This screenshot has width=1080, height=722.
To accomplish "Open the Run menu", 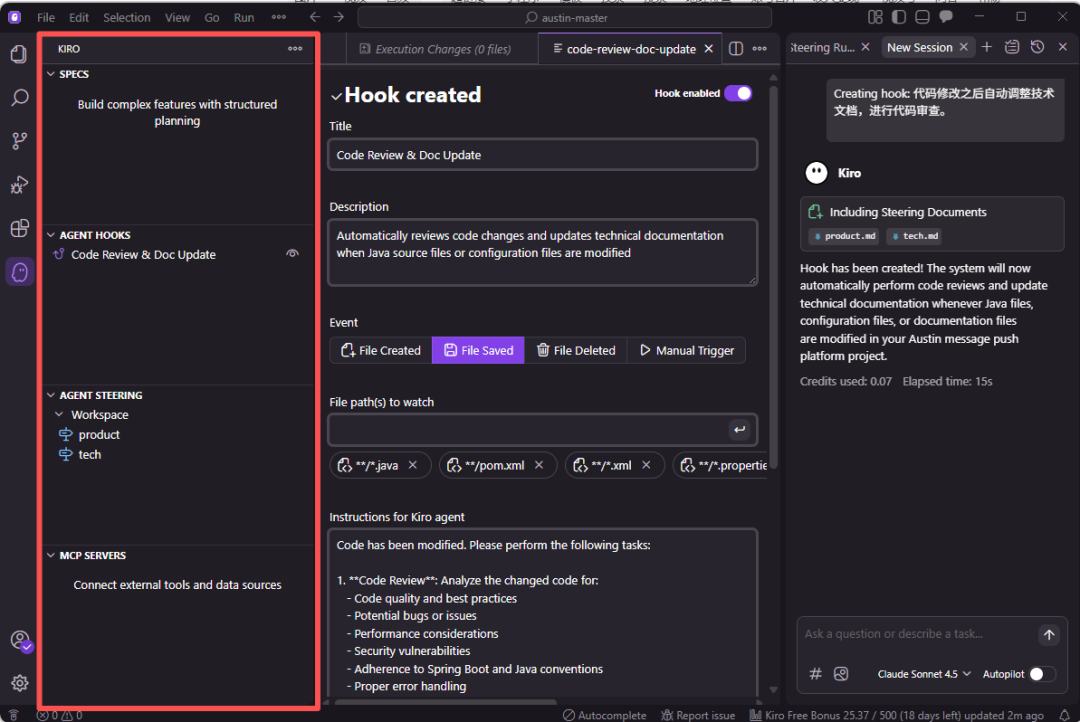I will pos(244,17).
